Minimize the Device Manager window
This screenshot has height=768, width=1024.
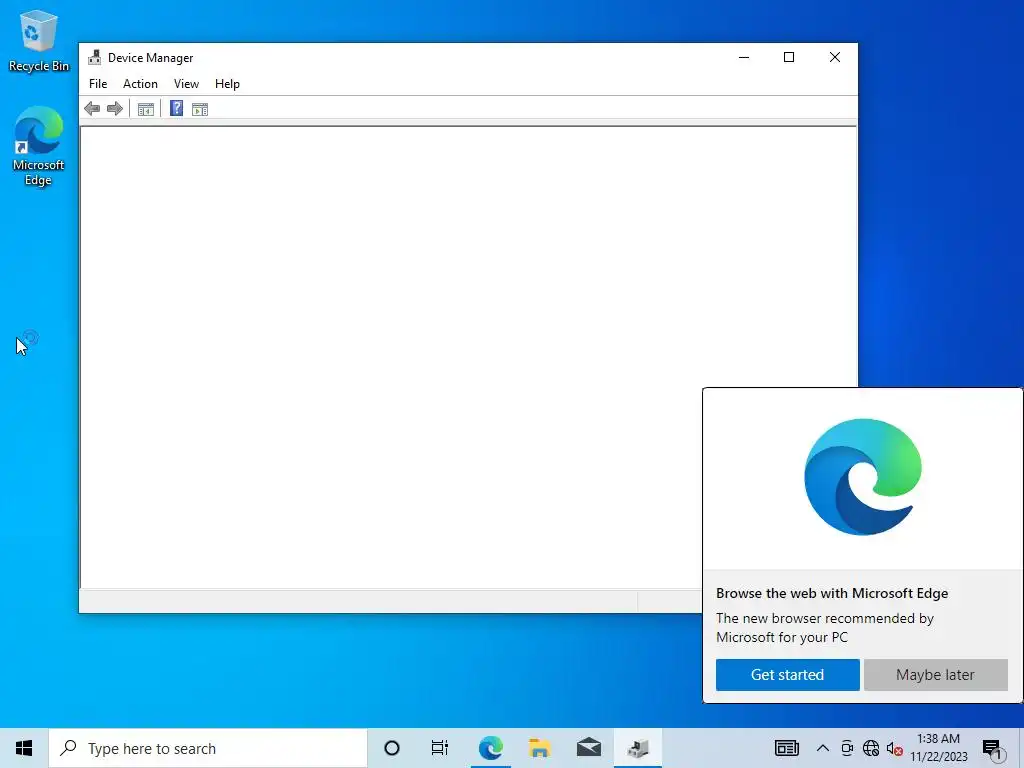coord(744,57)
